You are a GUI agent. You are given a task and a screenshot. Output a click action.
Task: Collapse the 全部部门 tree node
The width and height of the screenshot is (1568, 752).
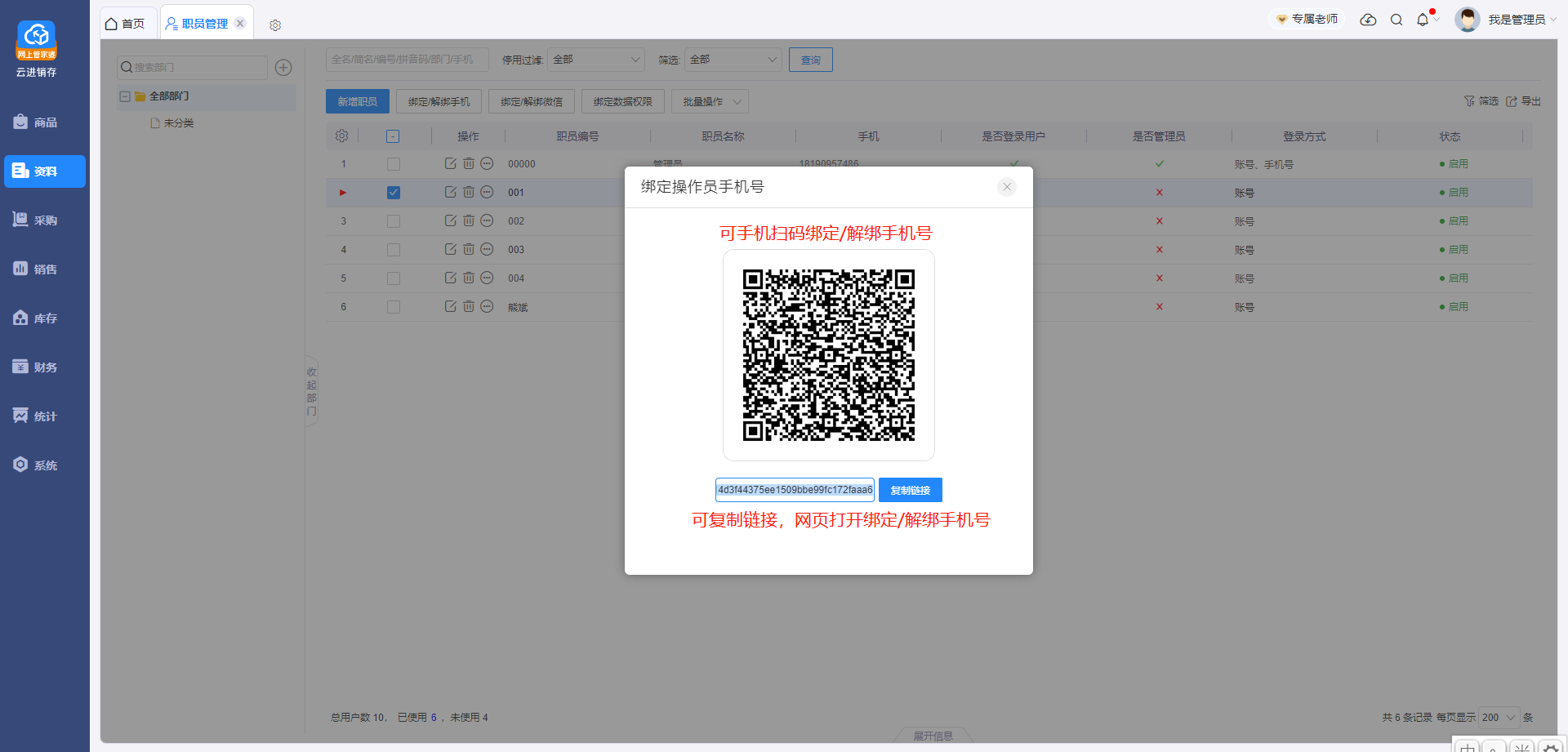tap(125, 96)
